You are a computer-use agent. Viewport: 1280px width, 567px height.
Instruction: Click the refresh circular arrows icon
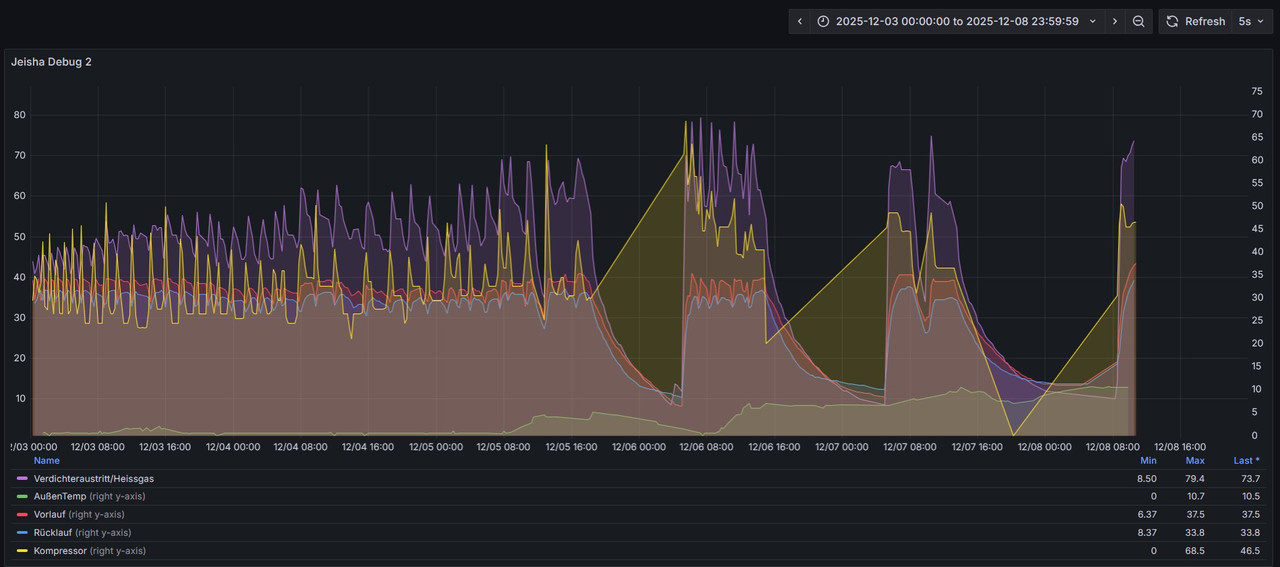1172,21
